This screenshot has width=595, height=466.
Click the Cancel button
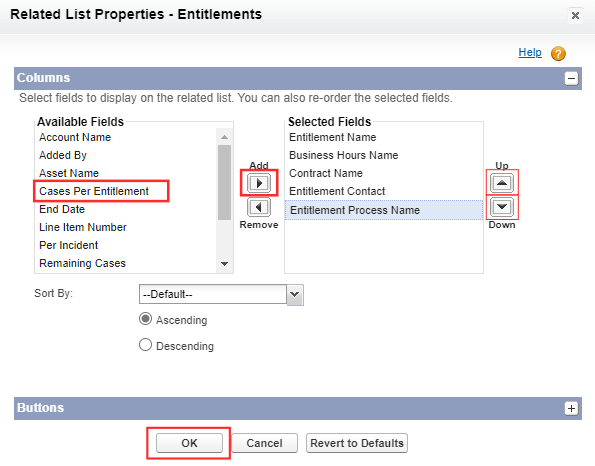click(264, 443)
